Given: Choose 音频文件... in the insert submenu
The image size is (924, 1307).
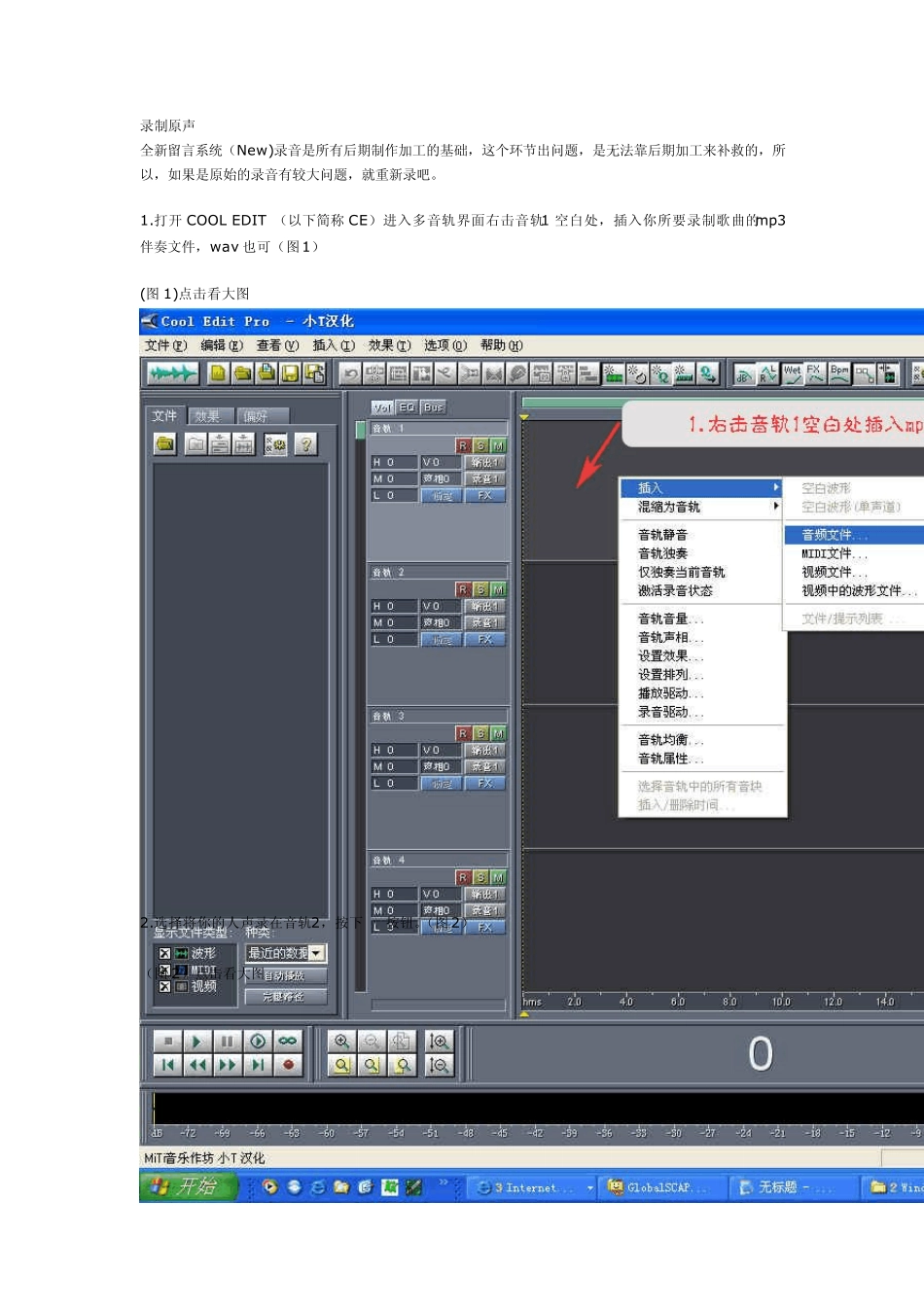Looking at the screenshot, I should (x=855, y=535).
